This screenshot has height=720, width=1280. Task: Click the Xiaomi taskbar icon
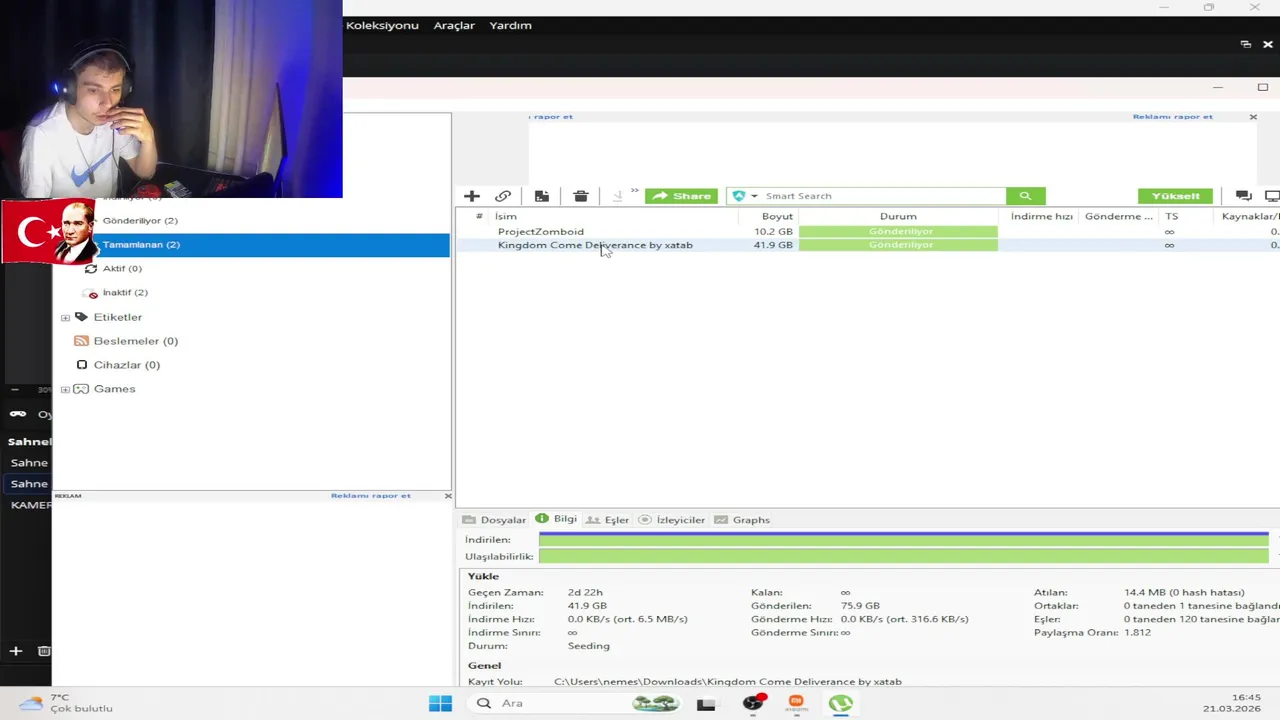pos(796,703)
